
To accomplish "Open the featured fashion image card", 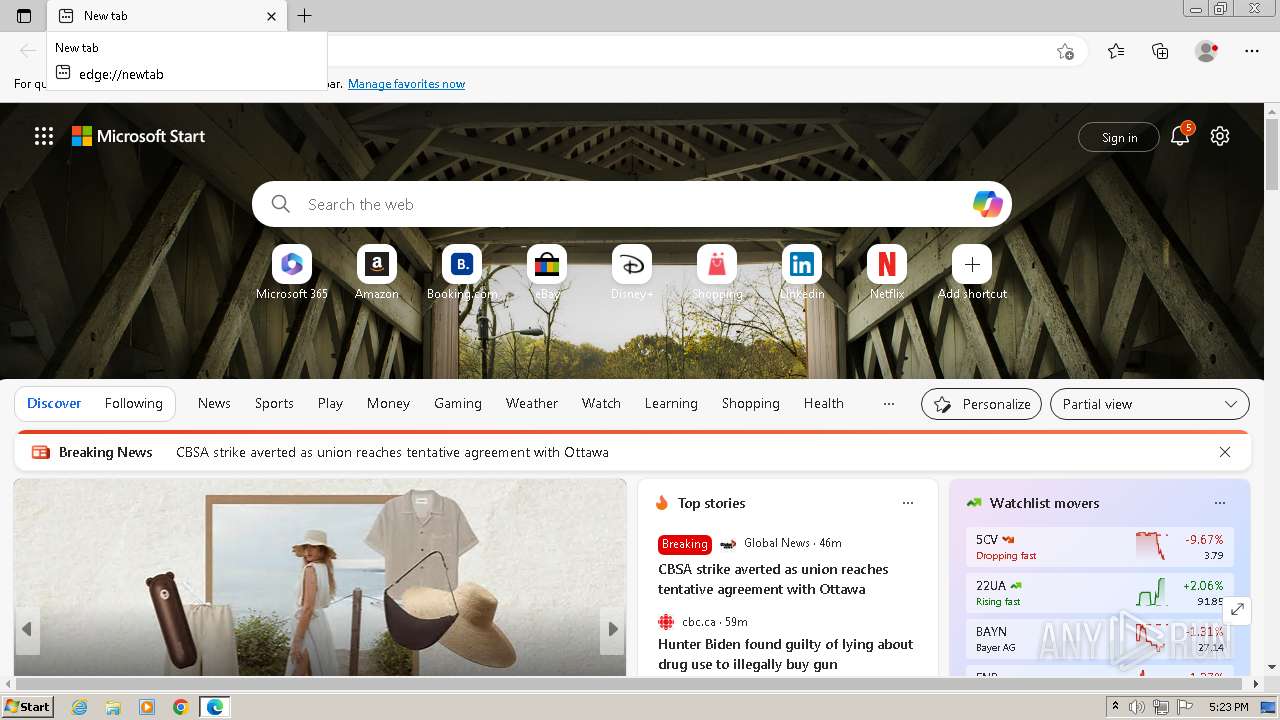I will click(x=320, y=577).
